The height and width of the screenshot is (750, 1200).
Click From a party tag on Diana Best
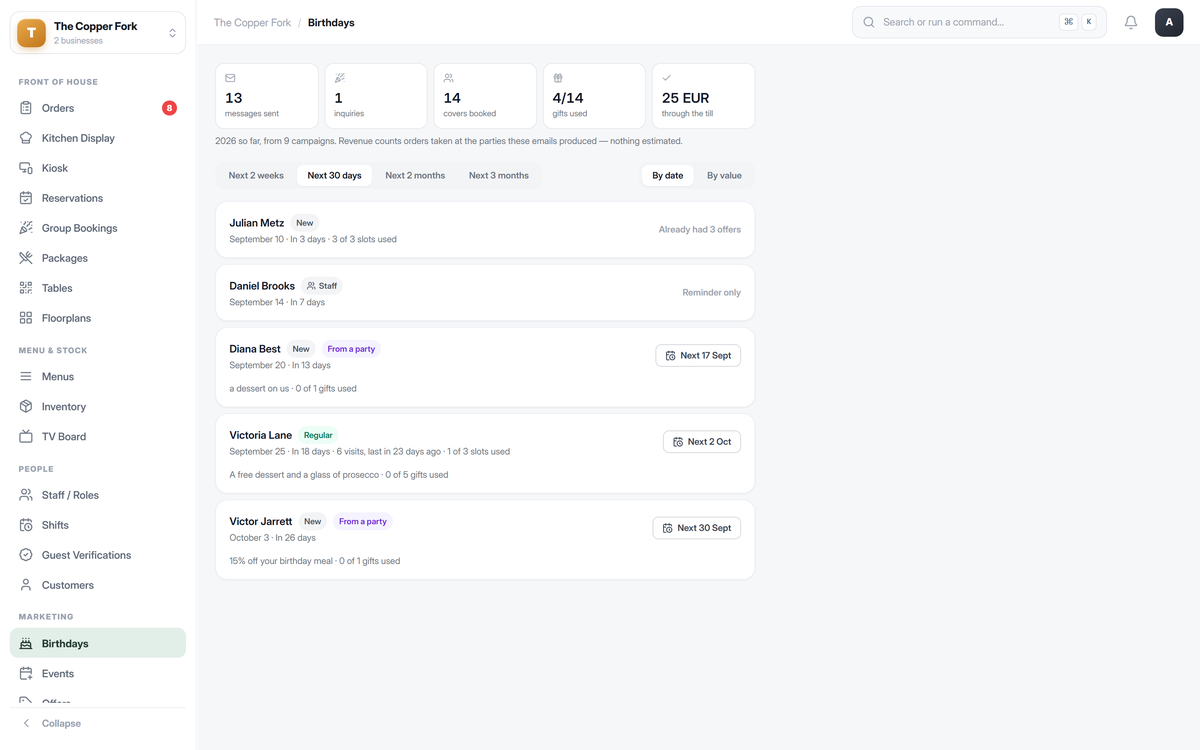coord(351,349)
